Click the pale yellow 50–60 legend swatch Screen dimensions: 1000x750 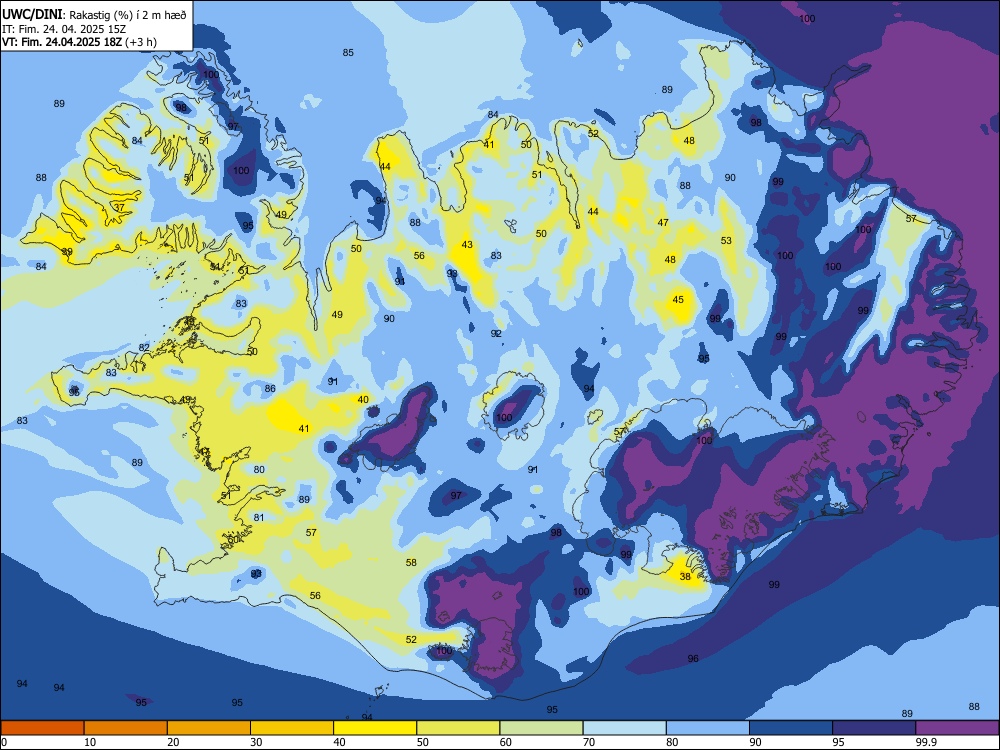[x=458, y=728]
